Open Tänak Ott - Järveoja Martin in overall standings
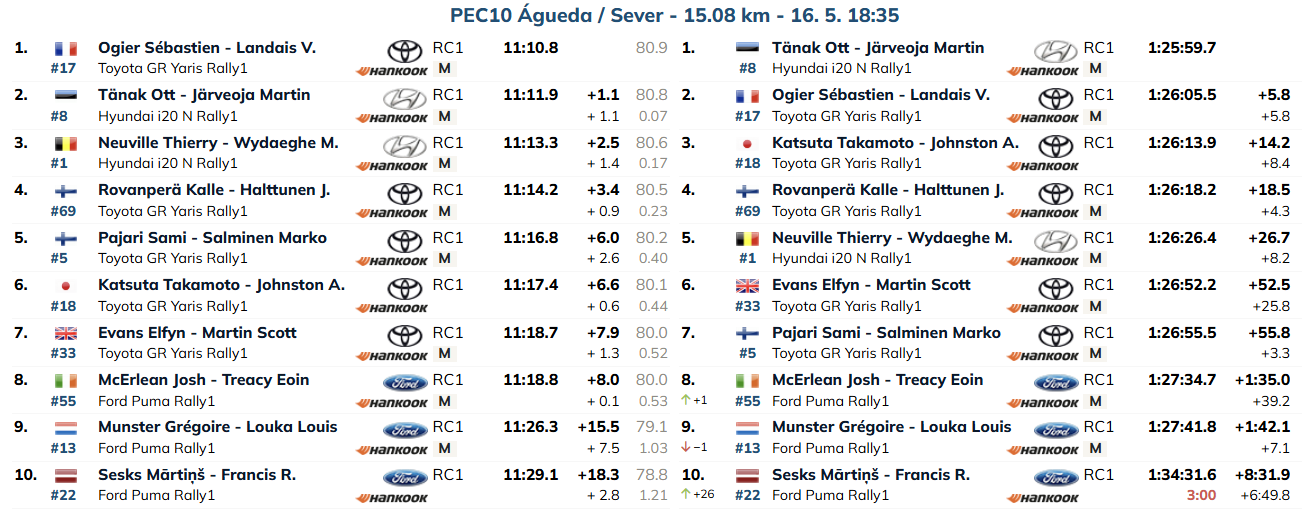The width and height of the screenshot is (1302, 515). coord(878,48)
